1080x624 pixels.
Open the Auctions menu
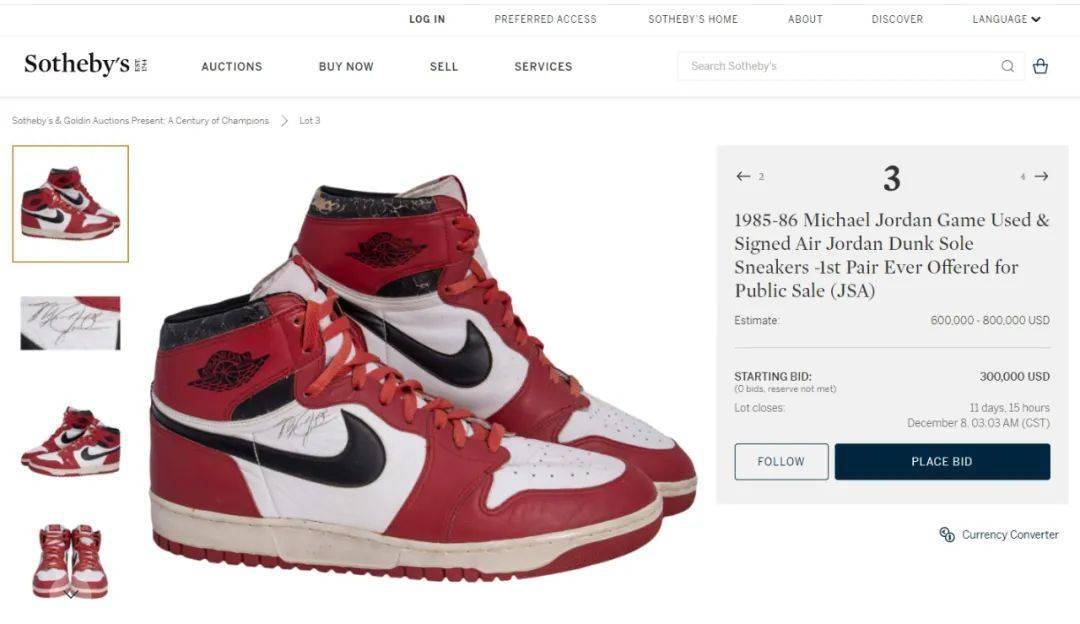tap(231, 67)
